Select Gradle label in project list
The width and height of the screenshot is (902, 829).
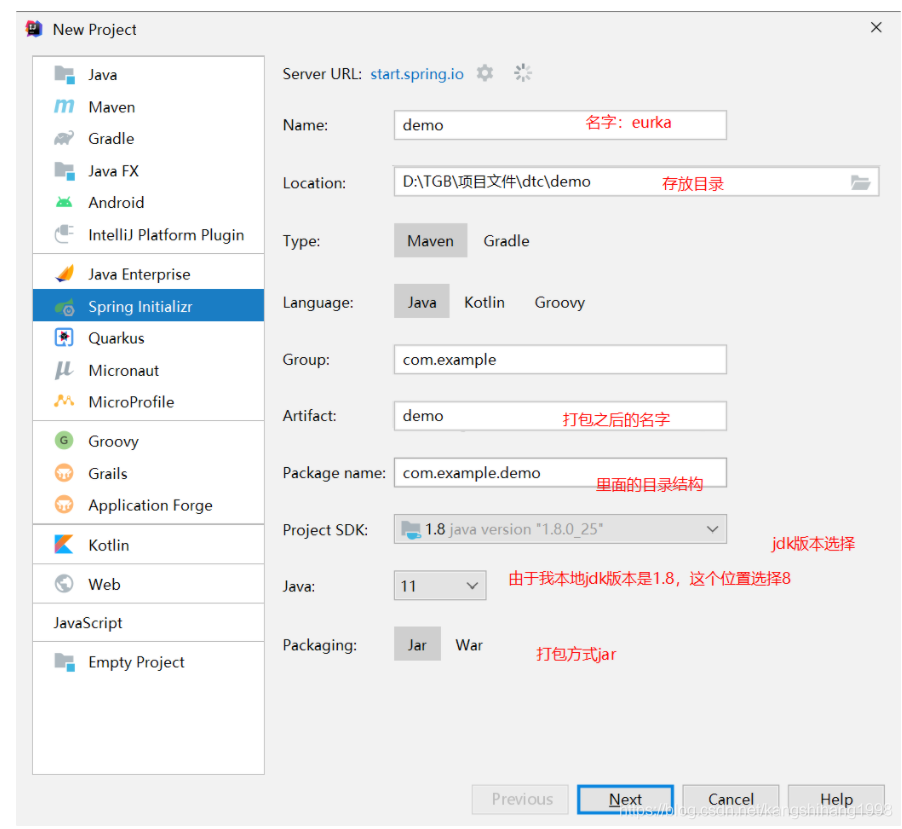111,139
